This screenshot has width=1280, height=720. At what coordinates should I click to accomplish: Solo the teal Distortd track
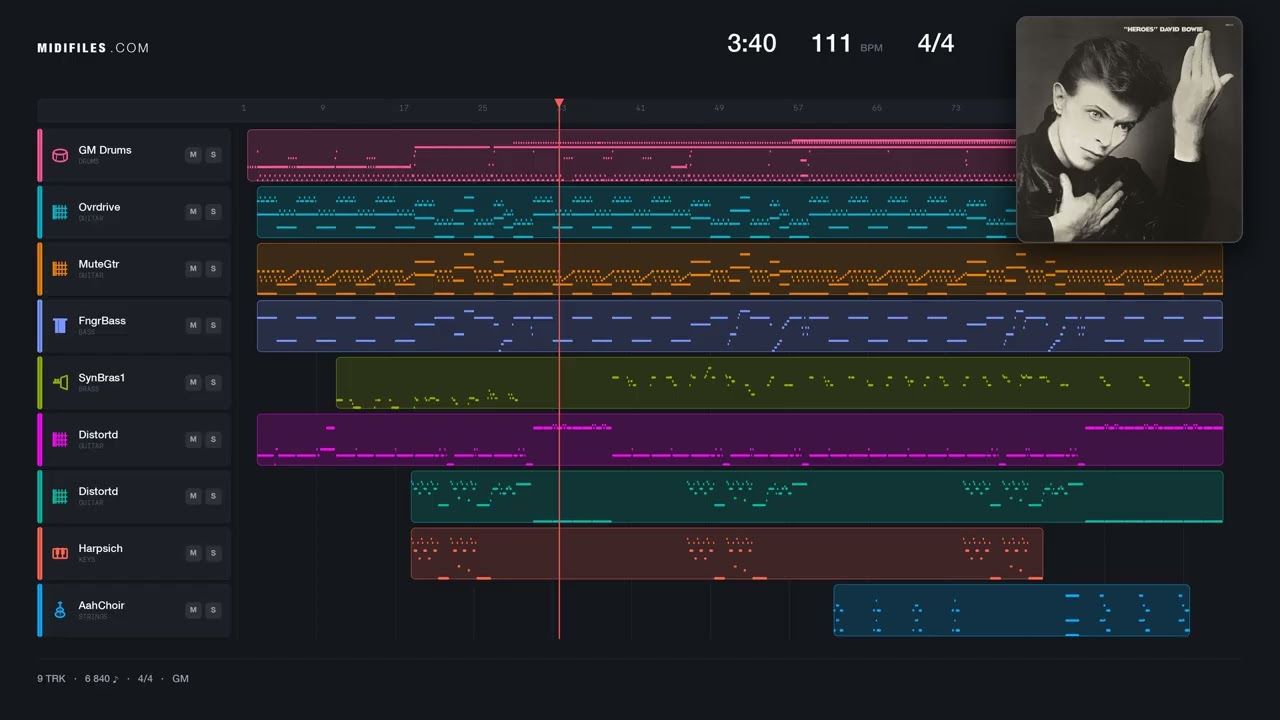(x=213, y=497)
